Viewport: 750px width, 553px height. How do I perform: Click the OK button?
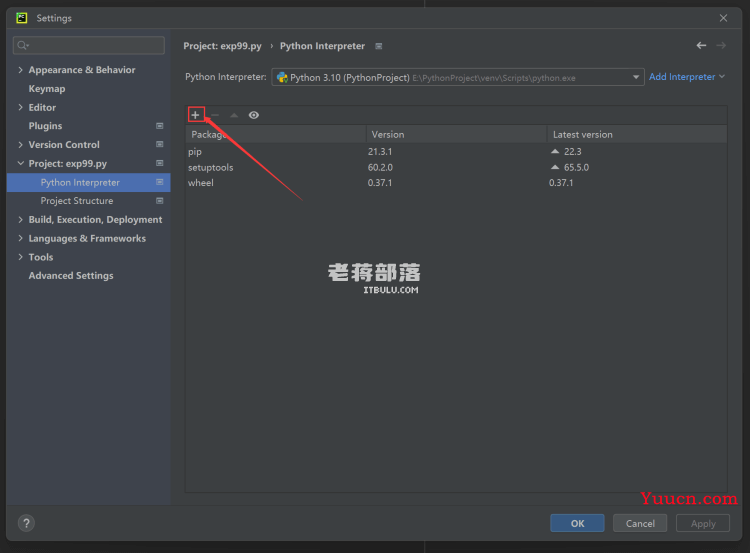coord(577,523)
